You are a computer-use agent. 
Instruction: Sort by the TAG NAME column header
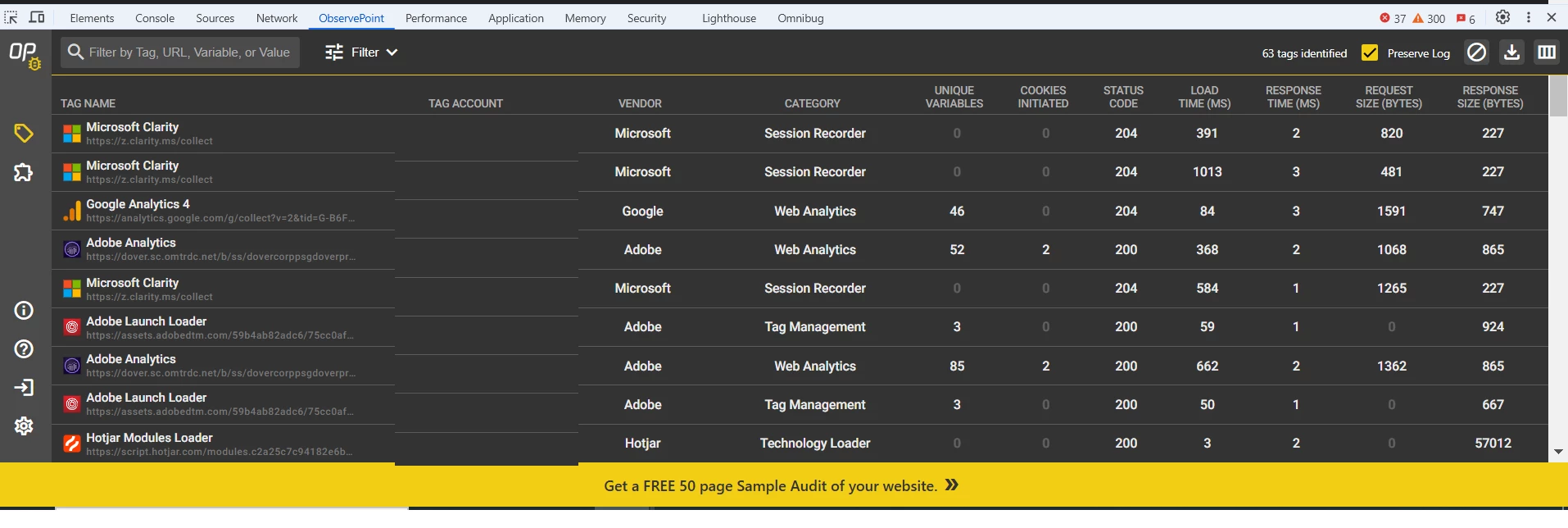(x=88, y=103)
